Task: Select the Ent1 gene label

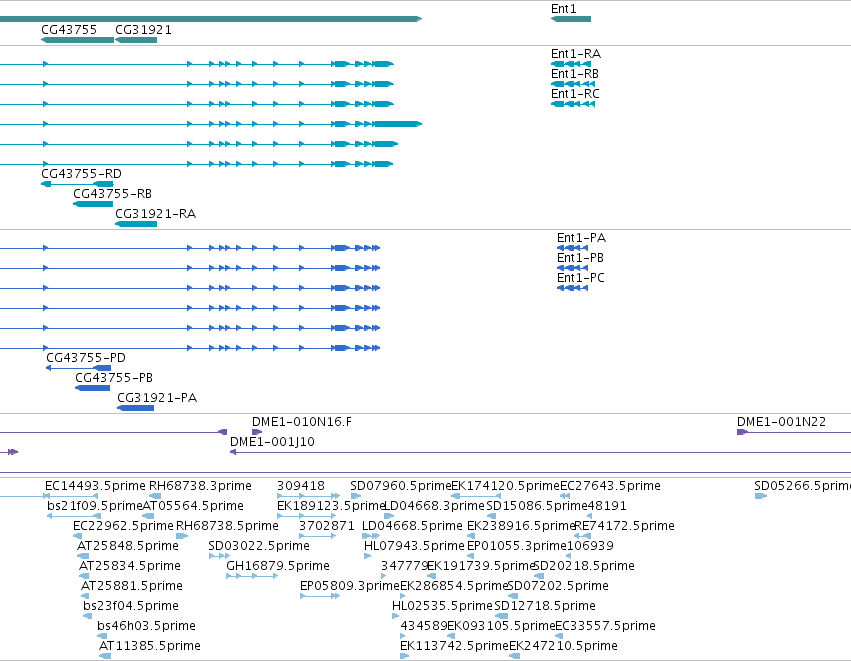Action: click(x=563, y=9)
